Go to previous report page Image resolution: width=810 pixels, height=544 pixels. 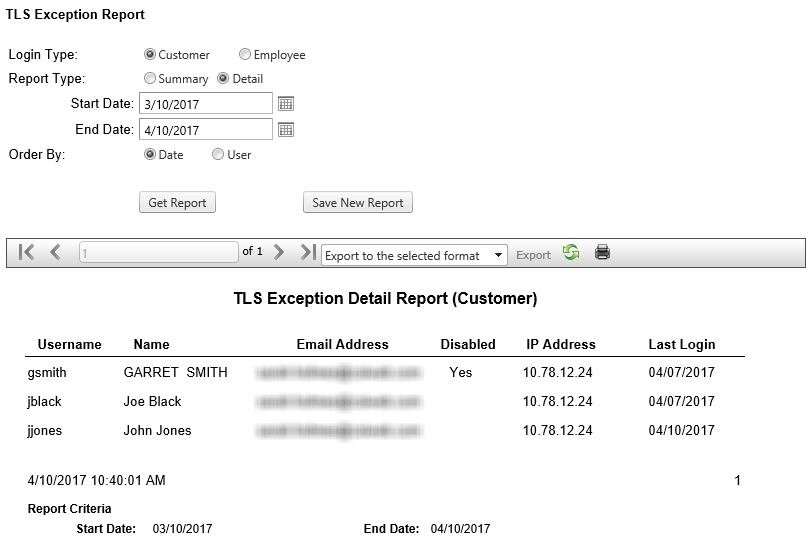coord(55,253)
